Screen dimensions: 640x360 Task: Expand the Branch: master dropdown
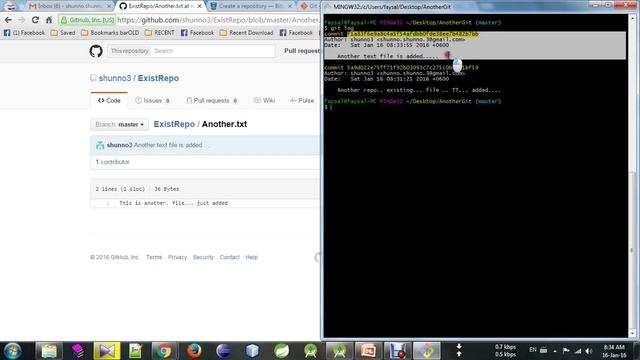tap(119, 124)
